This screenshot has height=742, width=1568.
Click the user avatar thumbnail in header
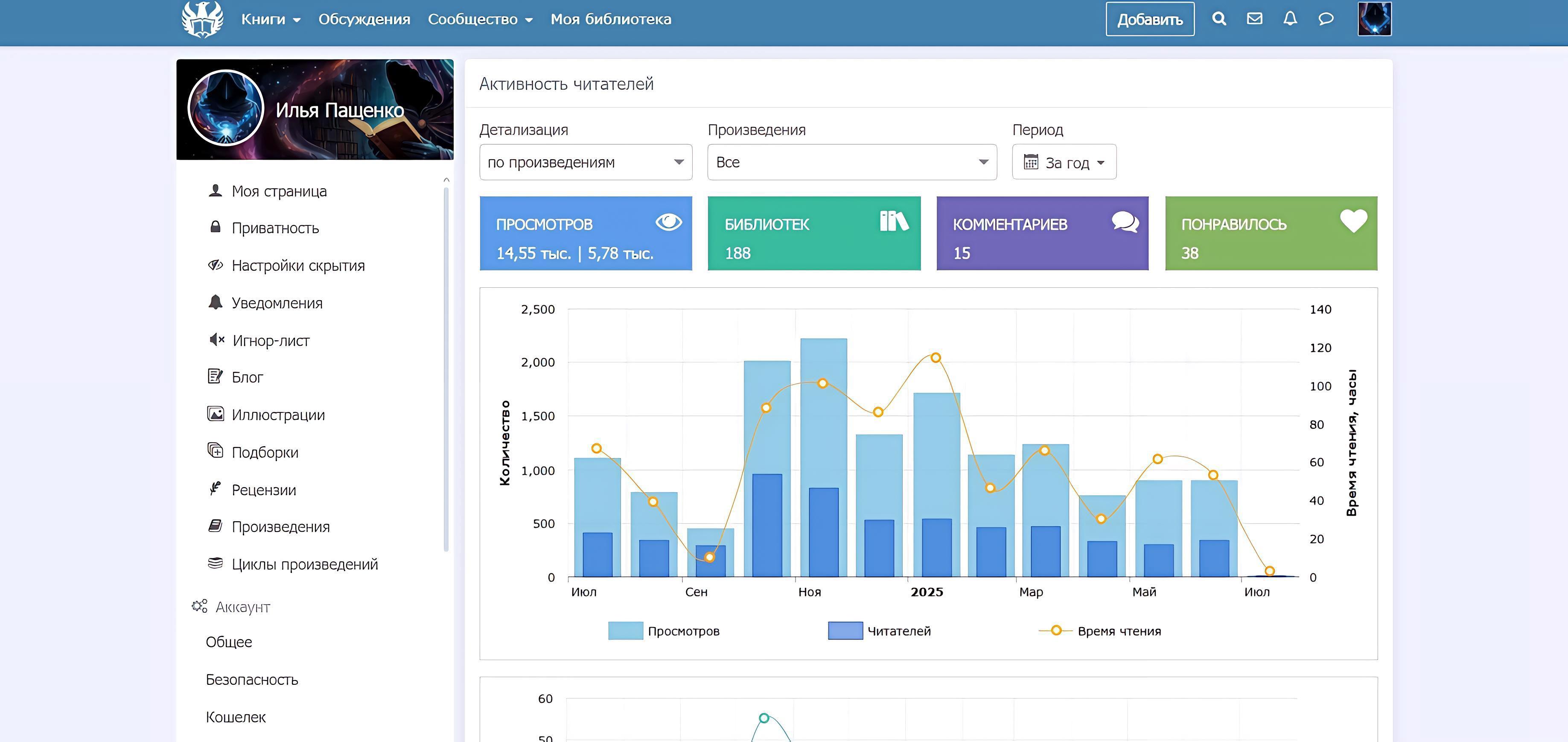[1374, 19]
